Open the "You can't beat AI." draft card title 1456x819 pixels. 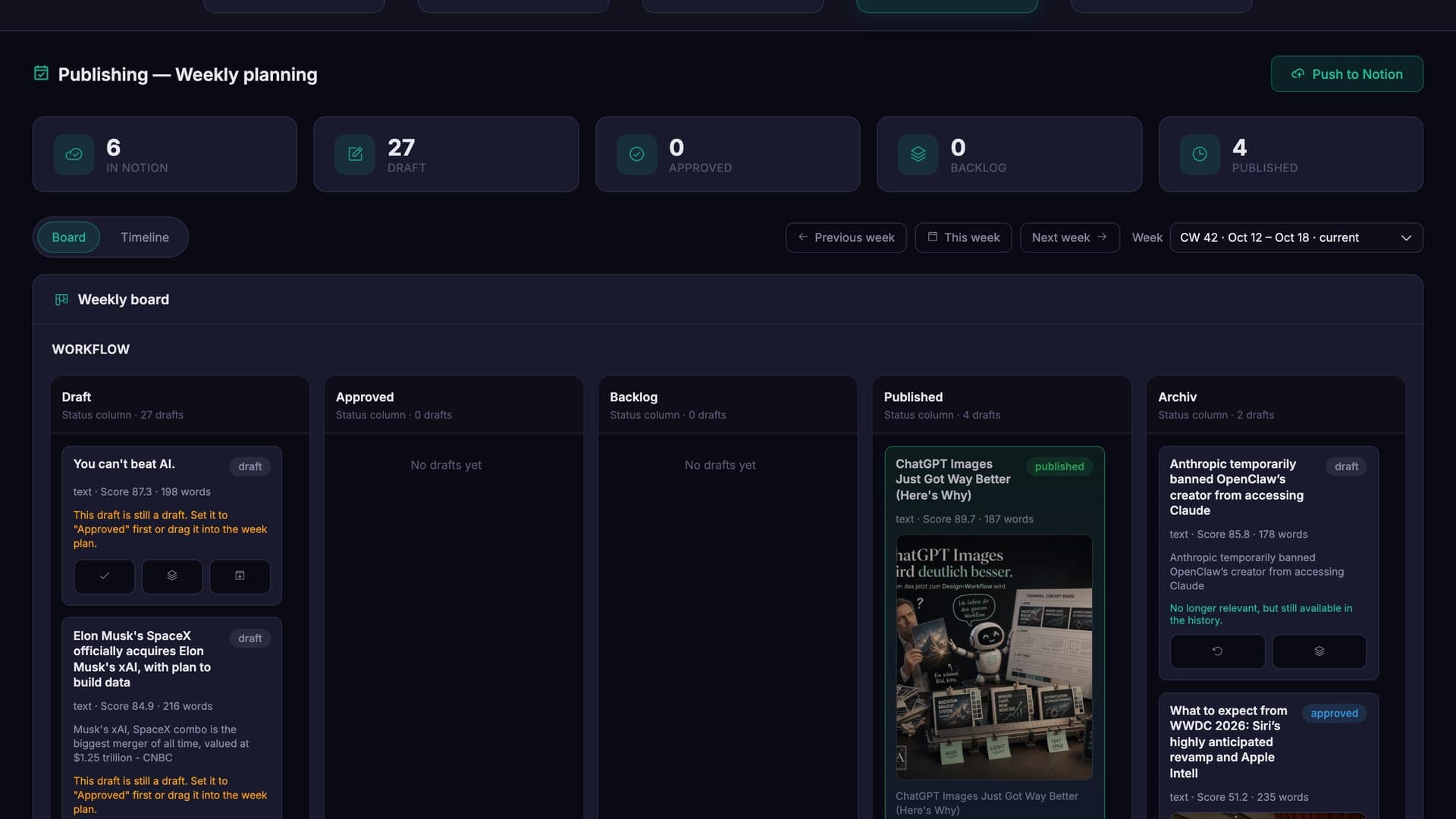(x=124, y=464)
